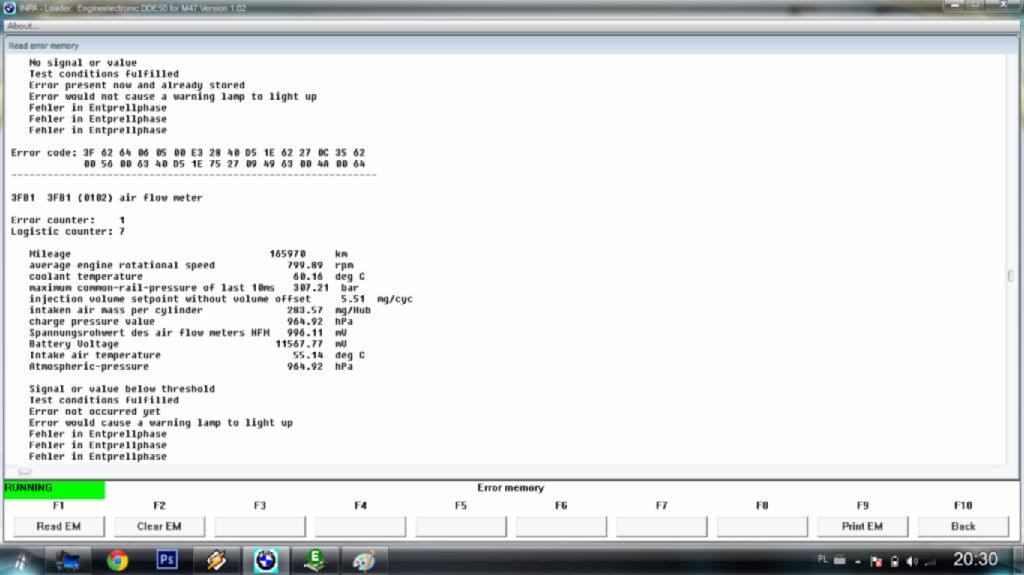This screenshot has height=575, width=1024.
Task: Click the "Logistic counter: 7" line
Action: pos(68,231)
